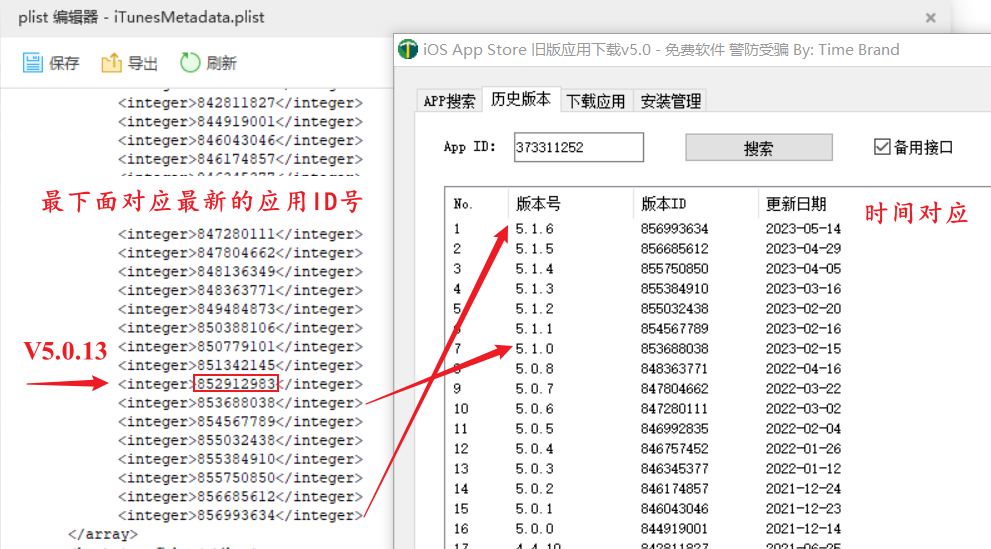
Task: Click plist line integer 847804662
Action: [x=240, y=253]
